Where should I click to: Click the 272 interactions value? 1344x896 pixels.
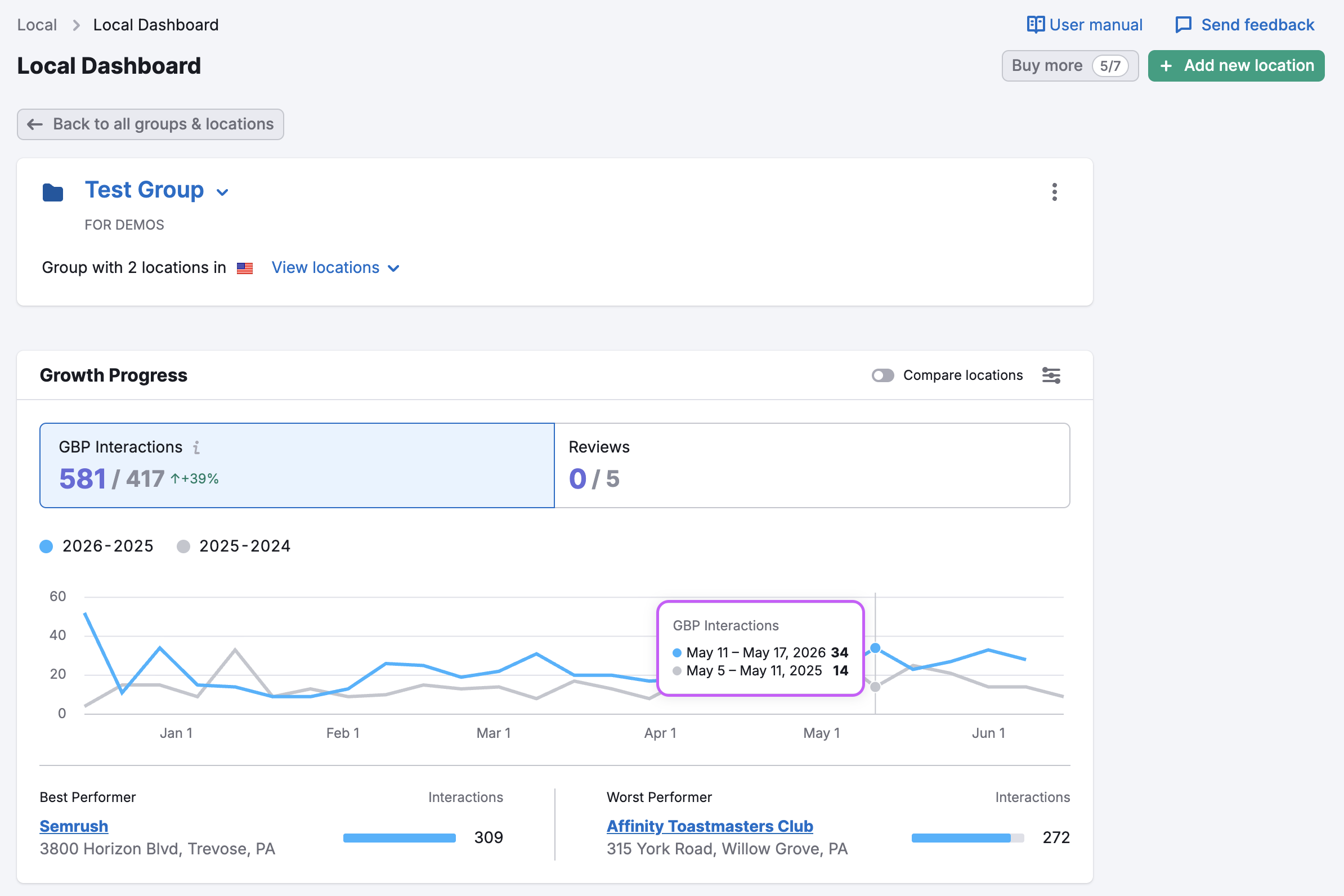point(1056,837)
